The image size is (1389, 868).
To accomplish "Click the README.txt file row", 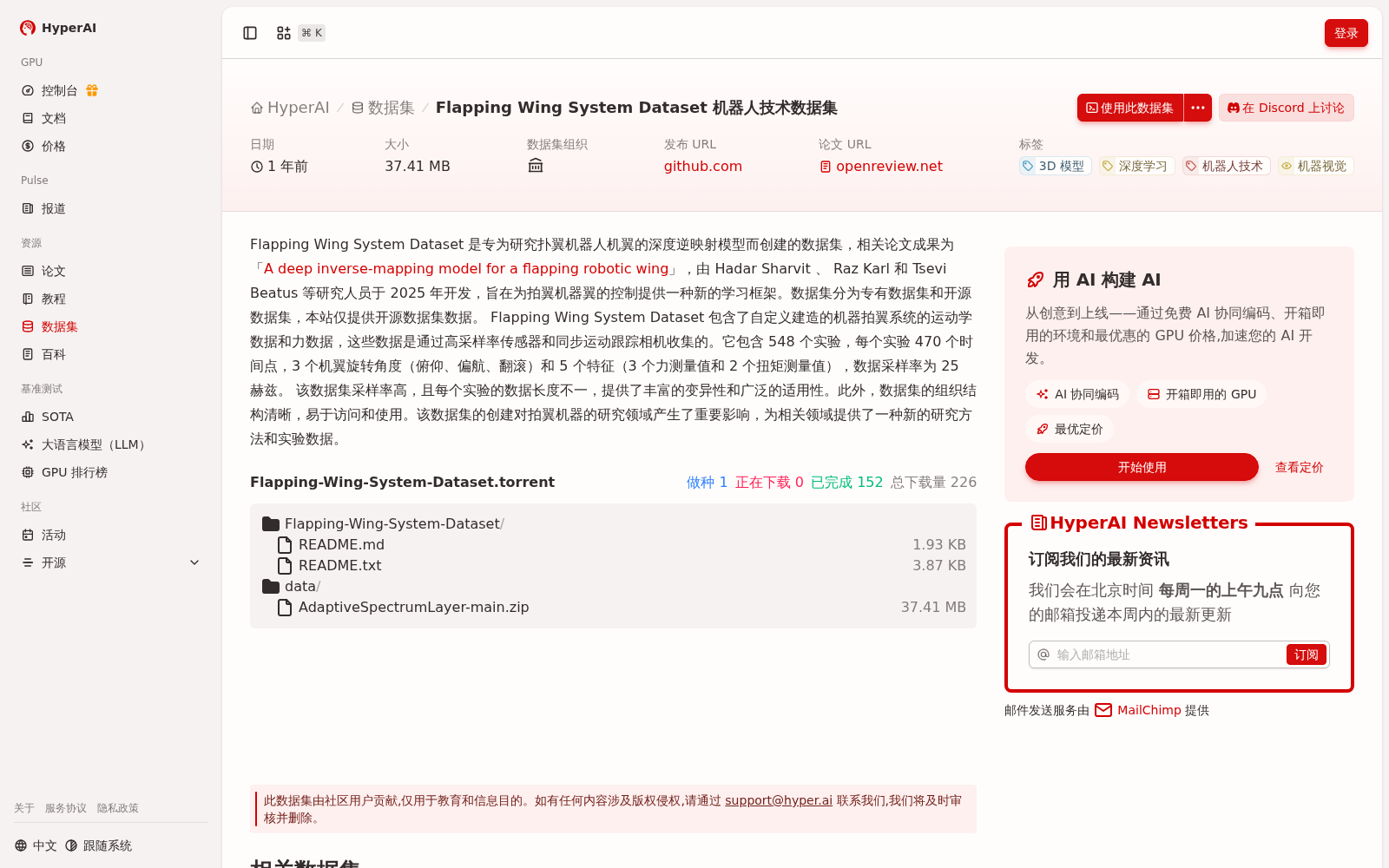I will coord(613,566).
